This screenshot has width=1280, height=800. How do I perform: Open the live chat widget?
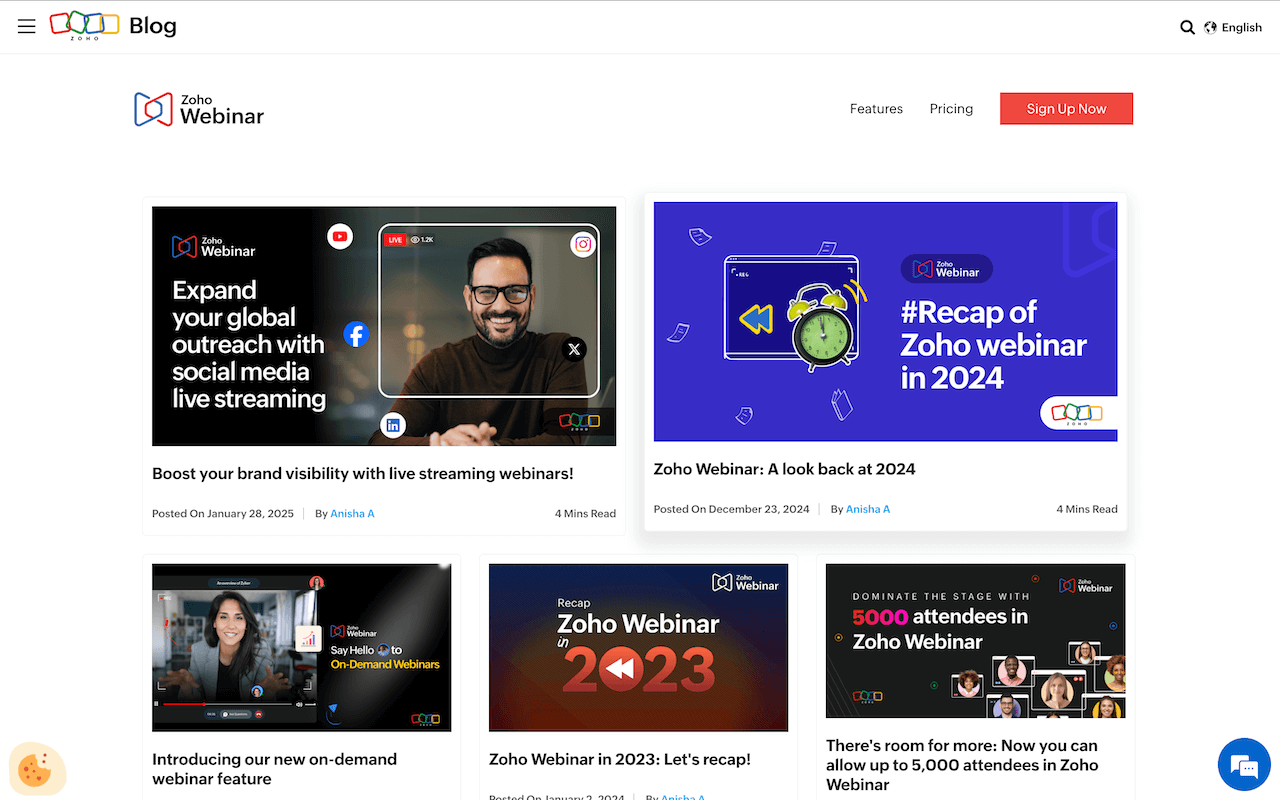click(x=1243, y=764)
